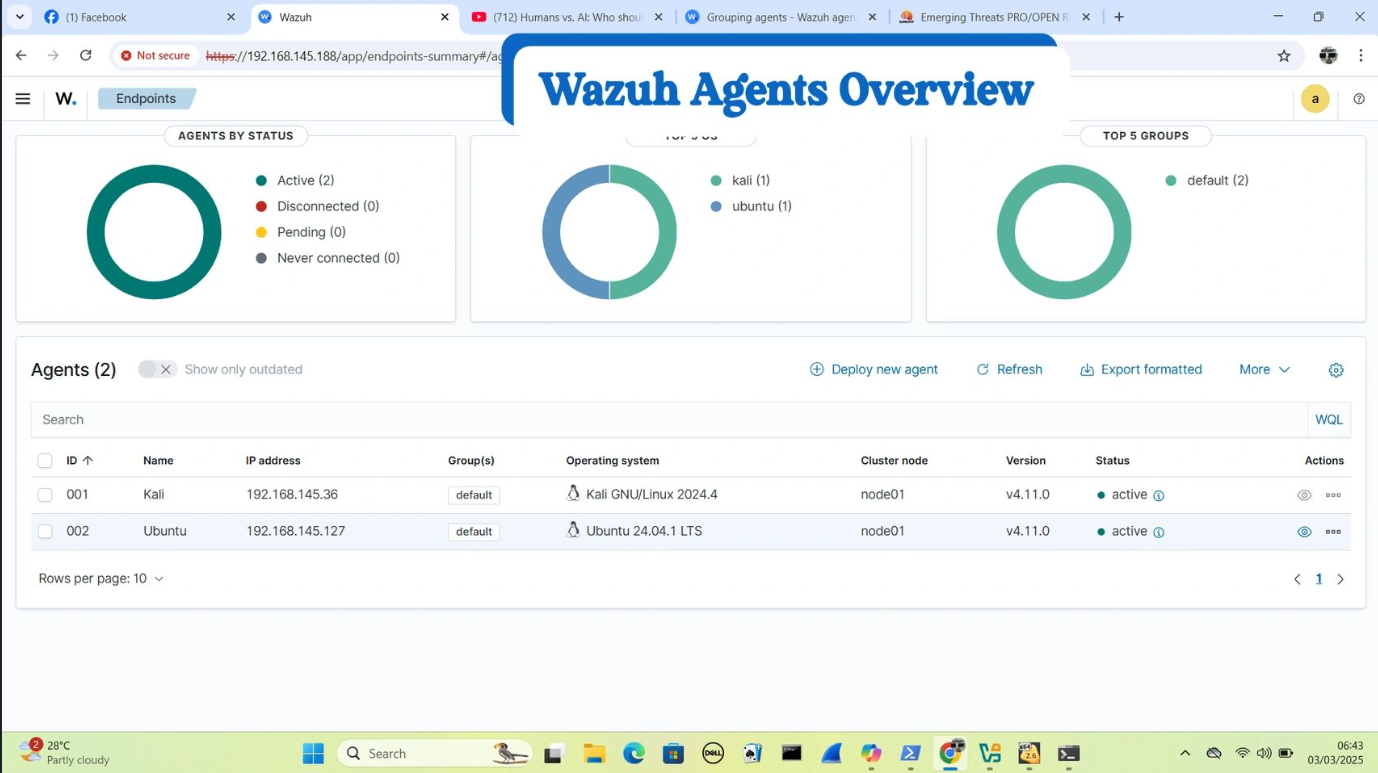This screenshot has width=1378, height=773.
Task: View details eye icon for Ubuntu agent
Action: coord(1304,532)
